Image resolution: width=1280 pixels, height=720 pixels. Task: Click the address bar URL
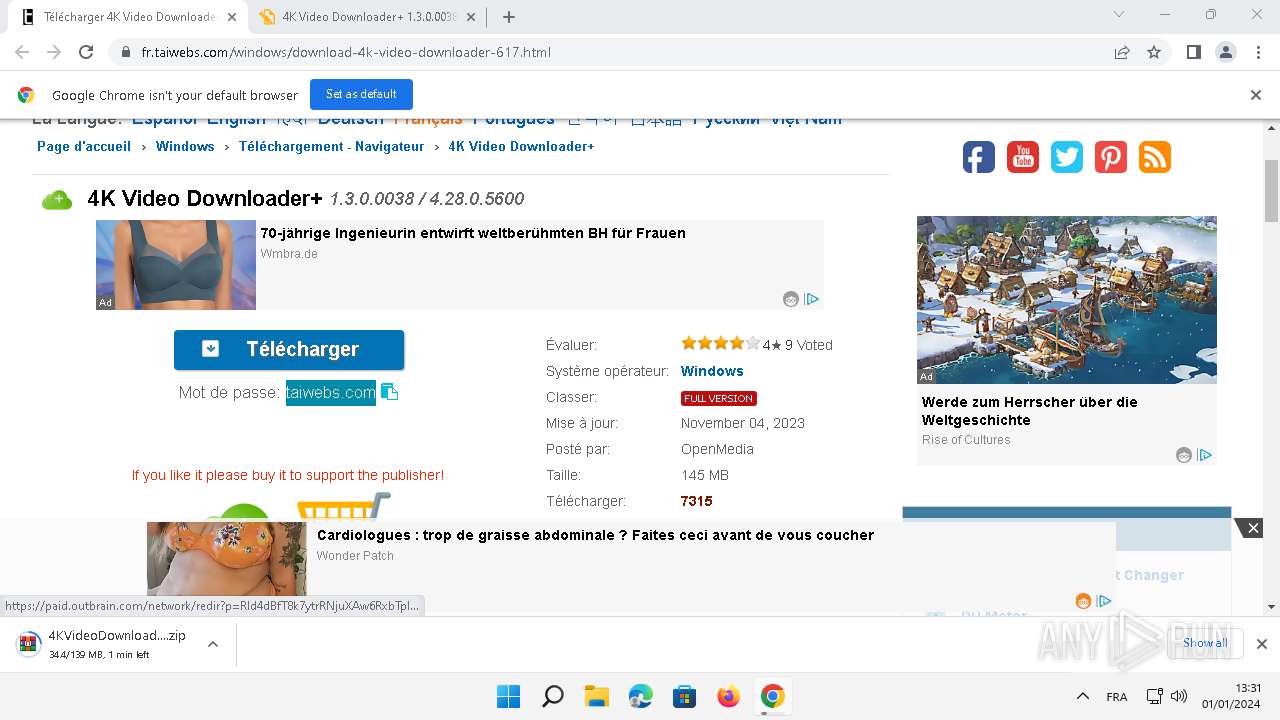(x=346, y=52)
